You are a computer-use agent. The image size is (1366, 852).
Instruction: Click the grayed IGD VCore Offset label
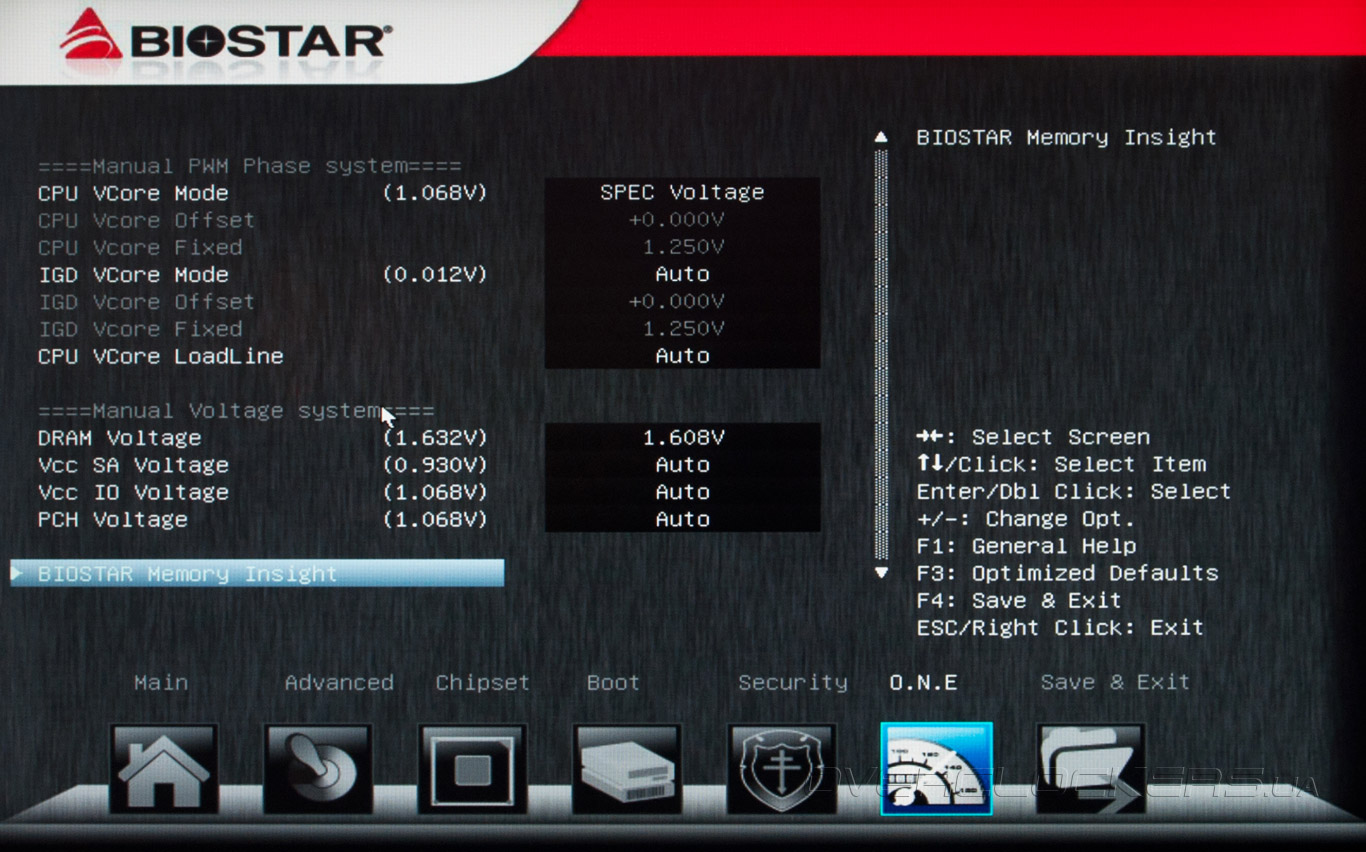146,302
